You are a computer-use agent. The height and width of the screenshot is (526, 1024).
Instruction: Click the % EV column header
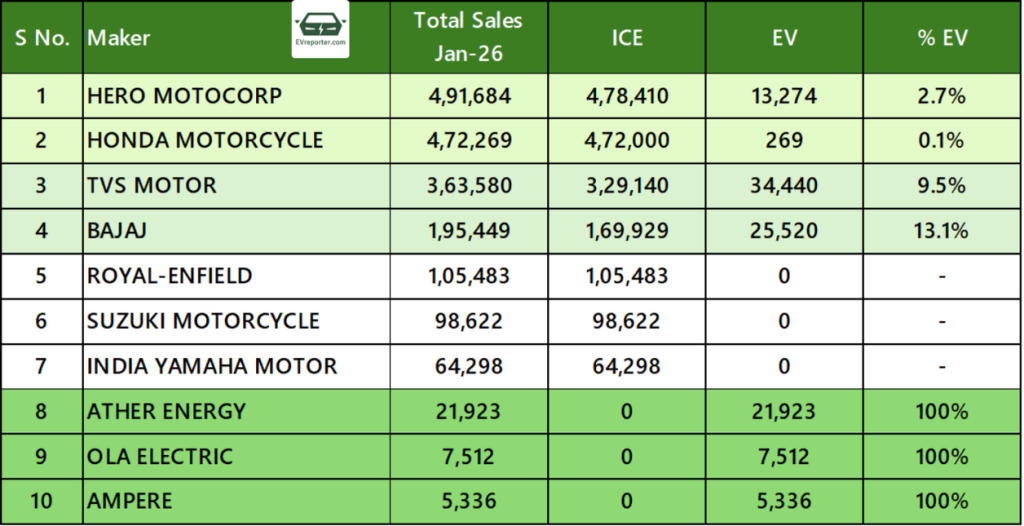[x=943, y=38]
